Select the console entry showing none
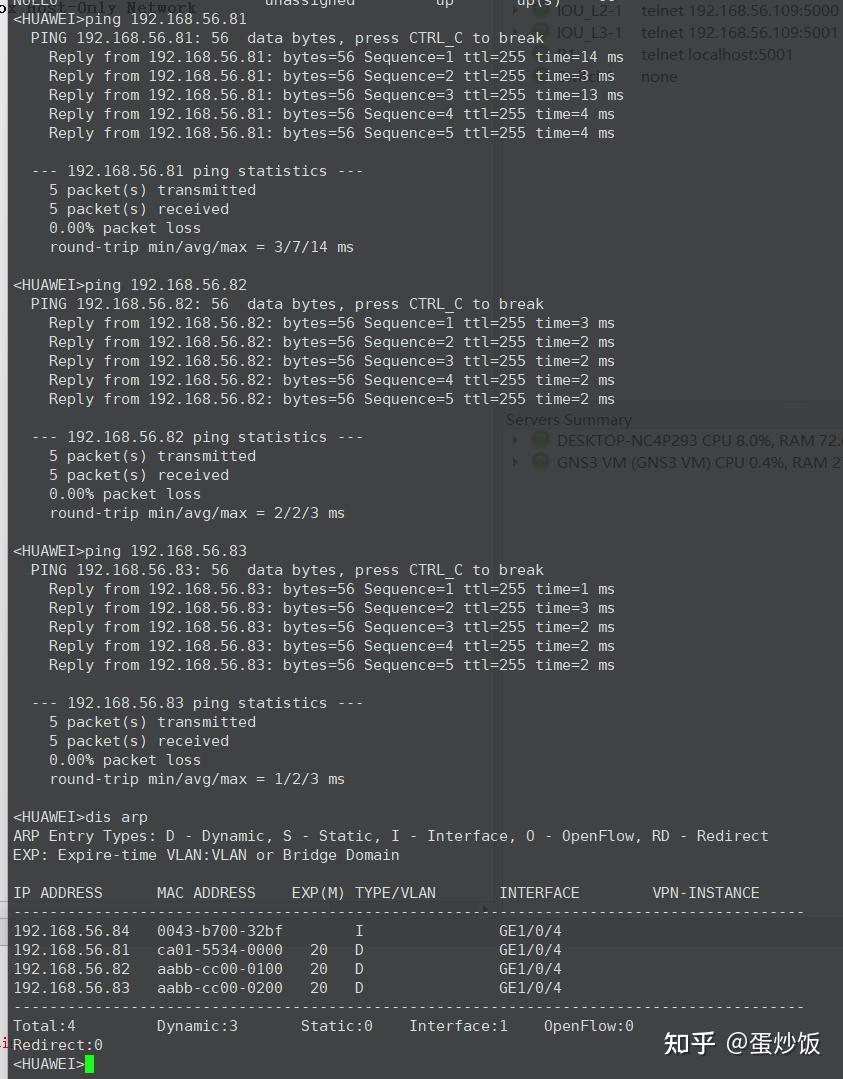The height and width of the screenshot is (1079, 843). click(659, 76)
